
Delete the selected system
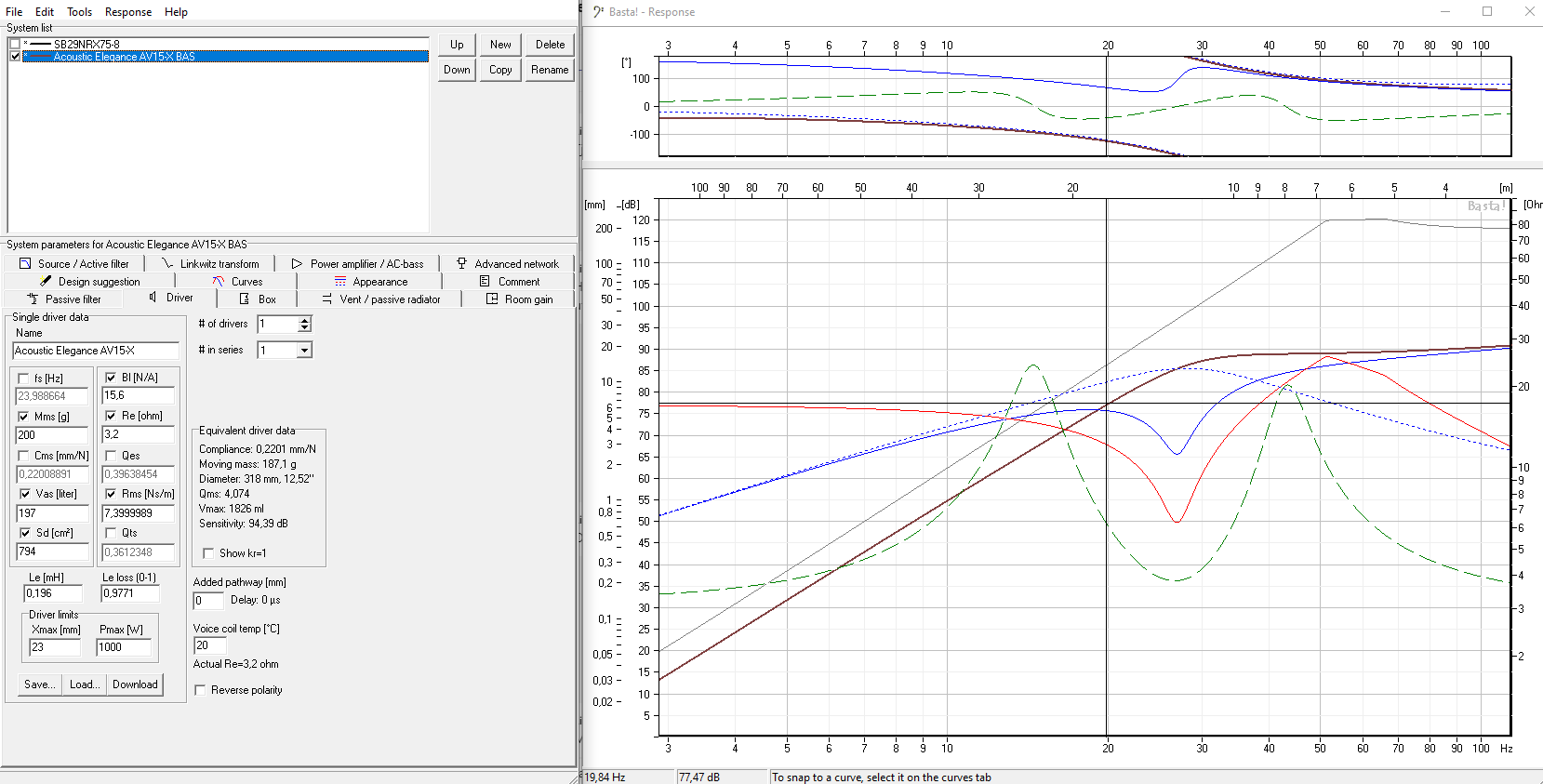point(550,45)
